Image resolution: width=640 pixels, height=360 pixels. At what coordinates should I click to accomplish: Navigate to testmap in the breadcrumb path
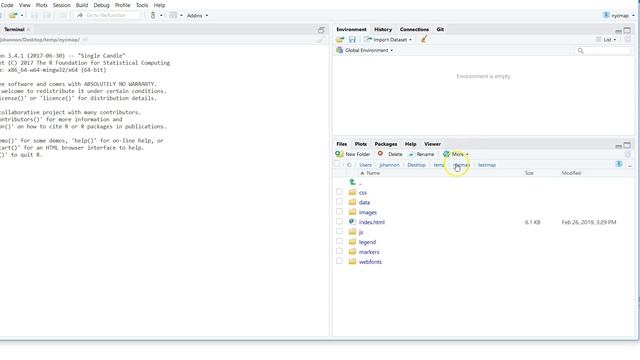click(x=487, y=165)
